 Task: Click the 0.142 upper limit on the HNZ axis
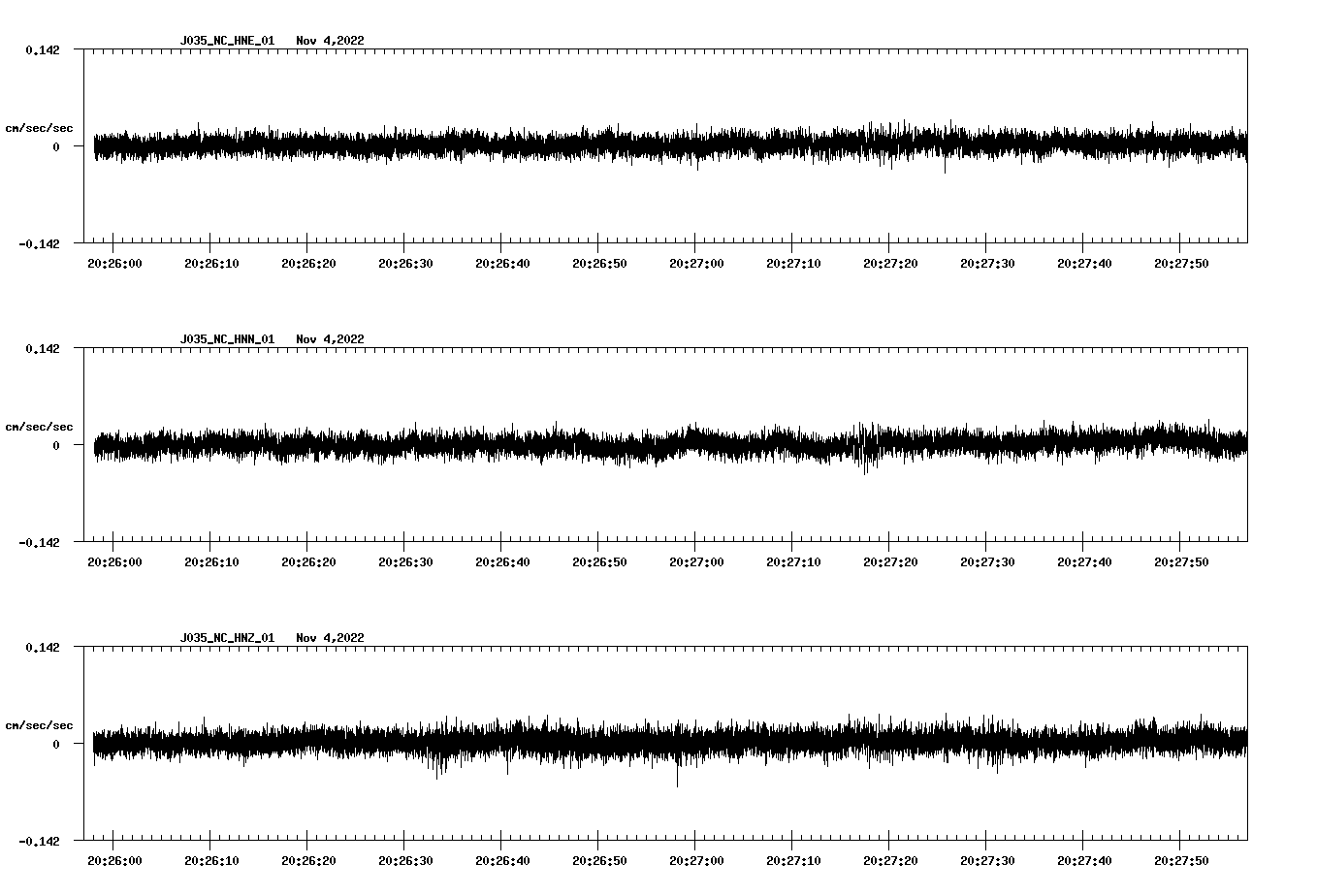tap(42, 647)
